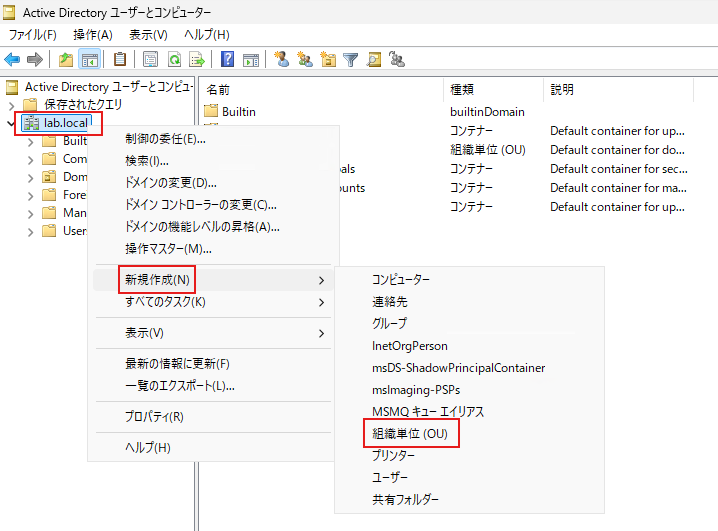
Task: Click the Up one level folder icon
Action: coord(66,59)
